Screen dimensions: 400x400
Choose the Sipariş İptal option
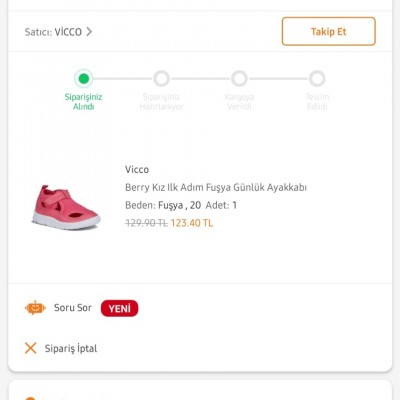point(71,348)
